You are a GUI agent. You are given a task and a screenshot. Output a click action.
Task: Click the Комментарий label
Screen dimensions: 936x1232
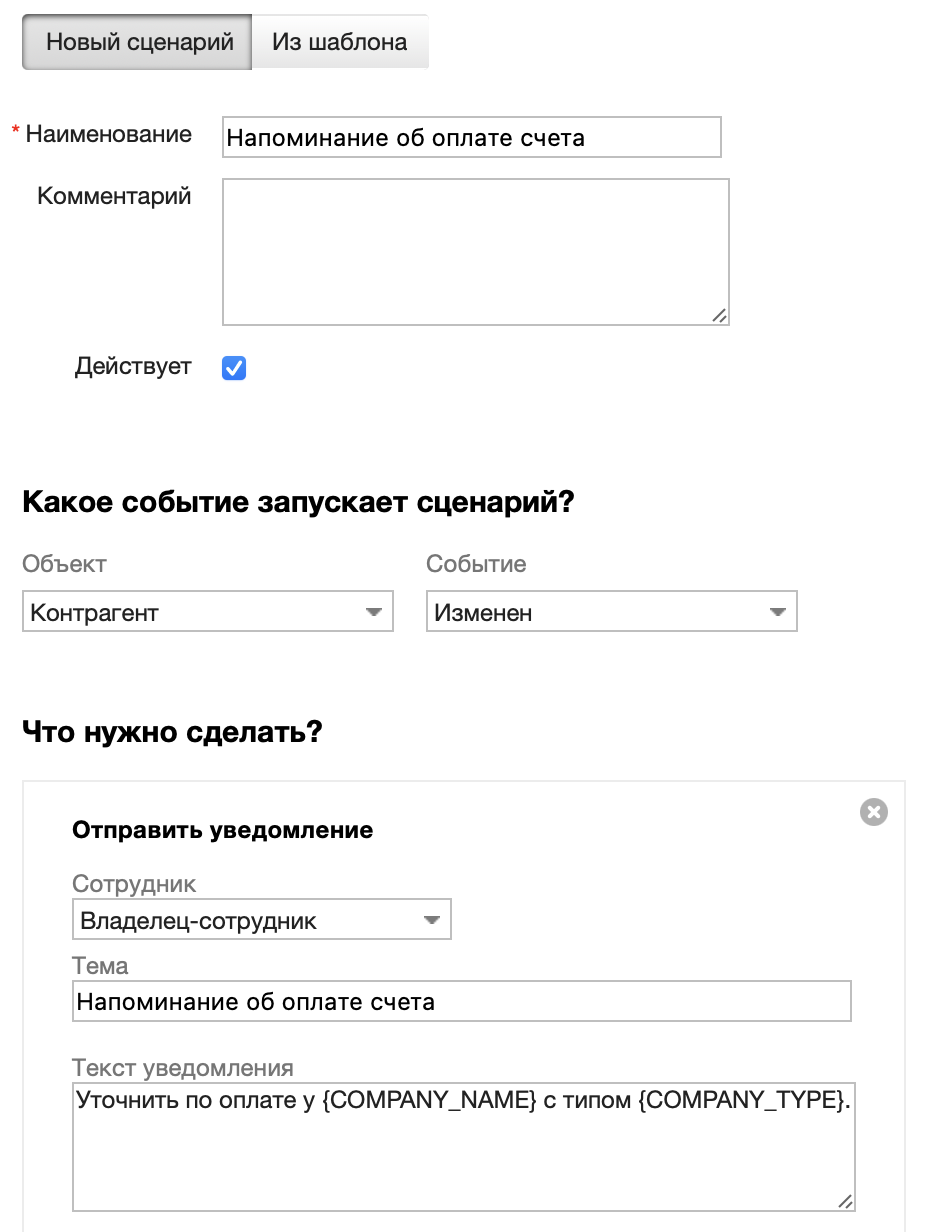pyautogui.click(x=114, y=196)
